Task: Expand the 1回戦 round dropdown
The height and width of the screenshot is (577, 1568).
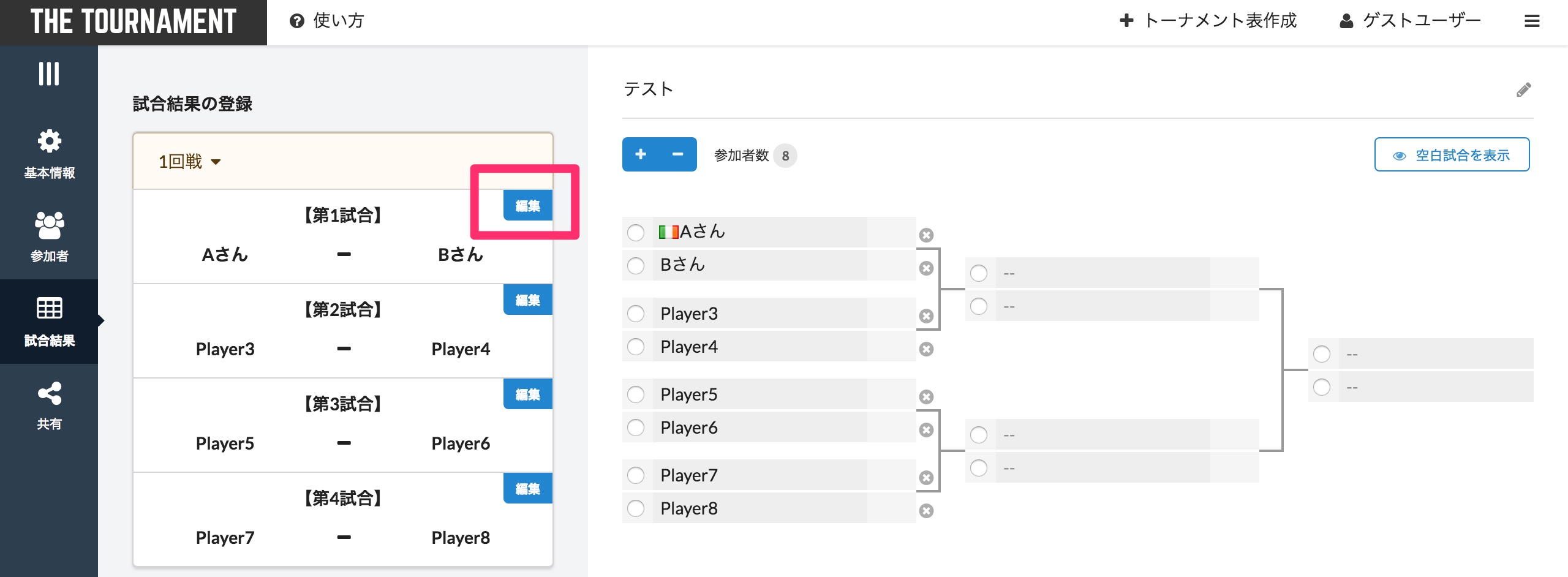Action: pos(189,162)
